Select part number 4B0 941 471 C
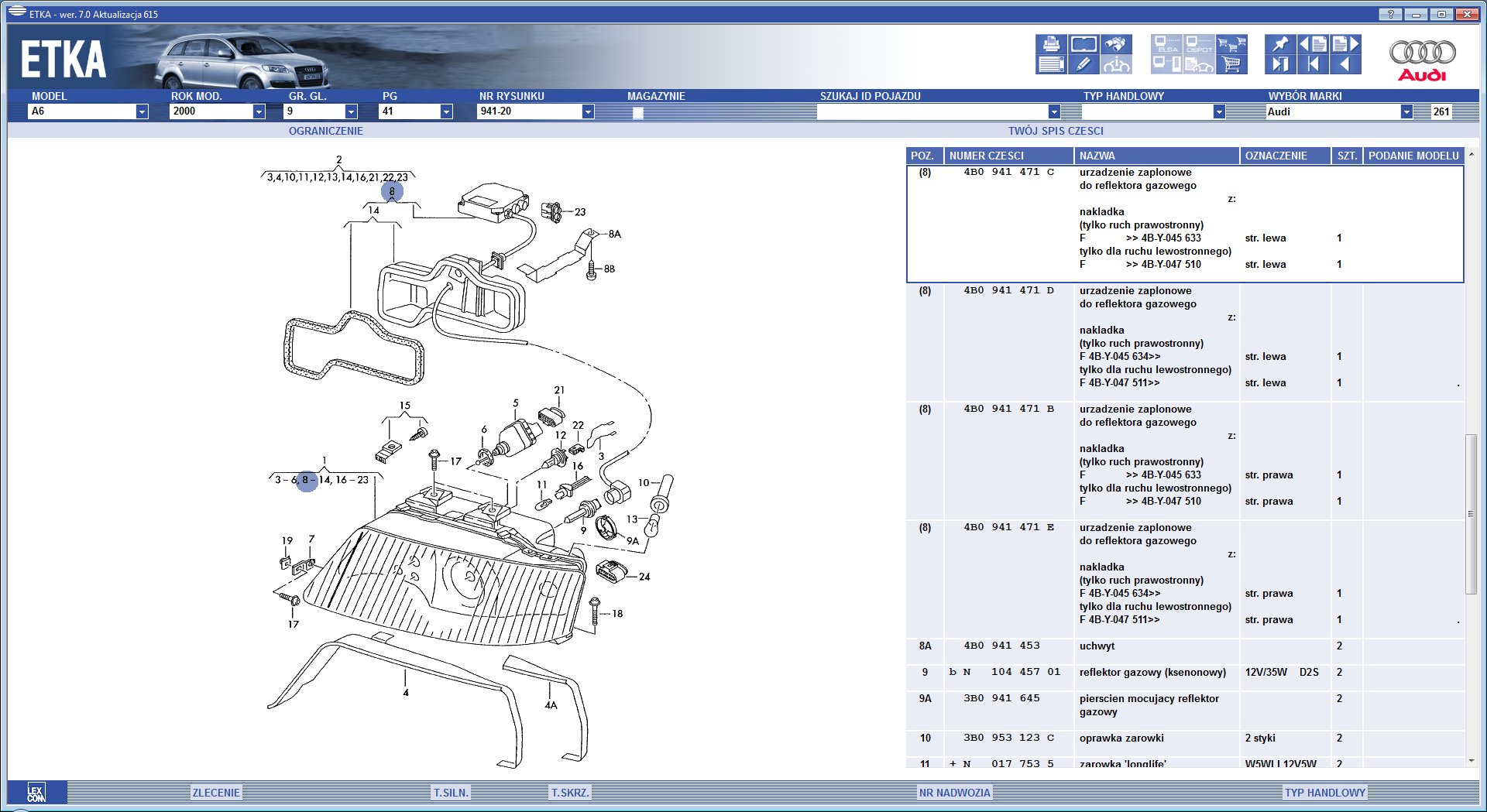This screenshot has width=1487, height=812. [x=1008, y=173]
